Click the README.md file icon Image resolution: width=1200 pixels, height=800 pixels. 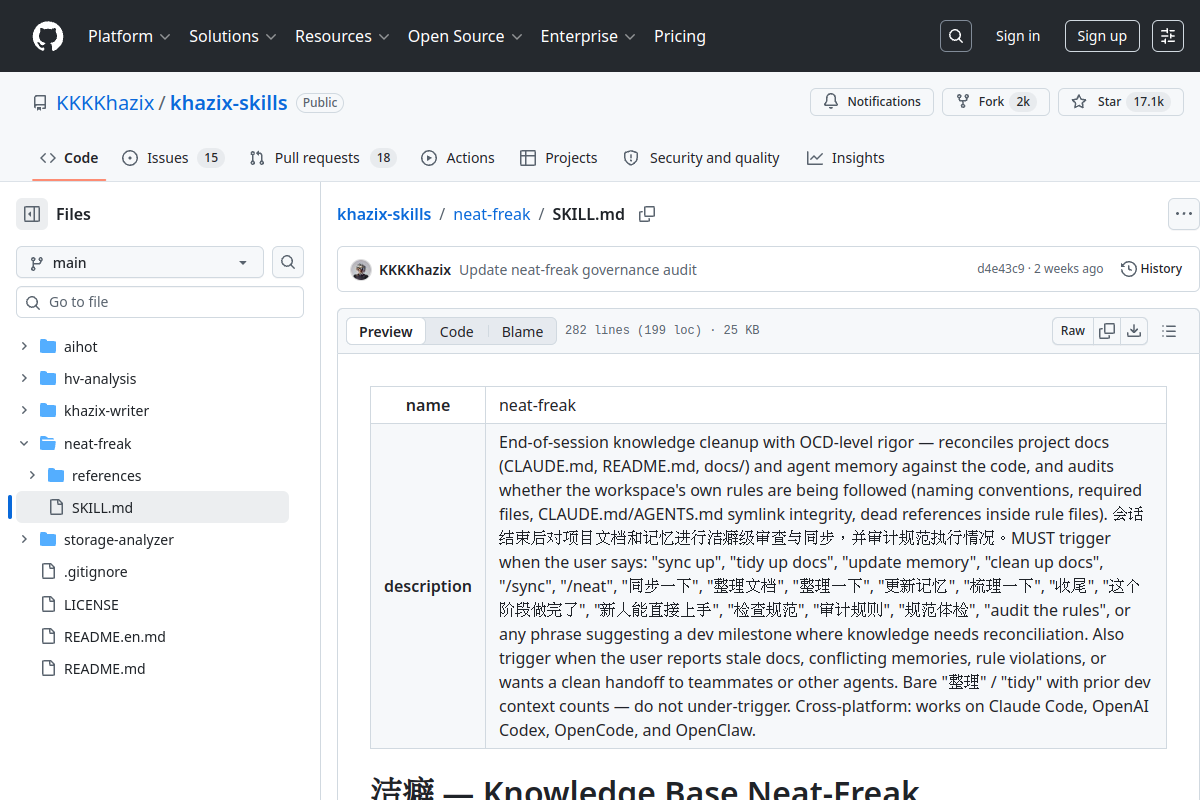click(48, 668)
